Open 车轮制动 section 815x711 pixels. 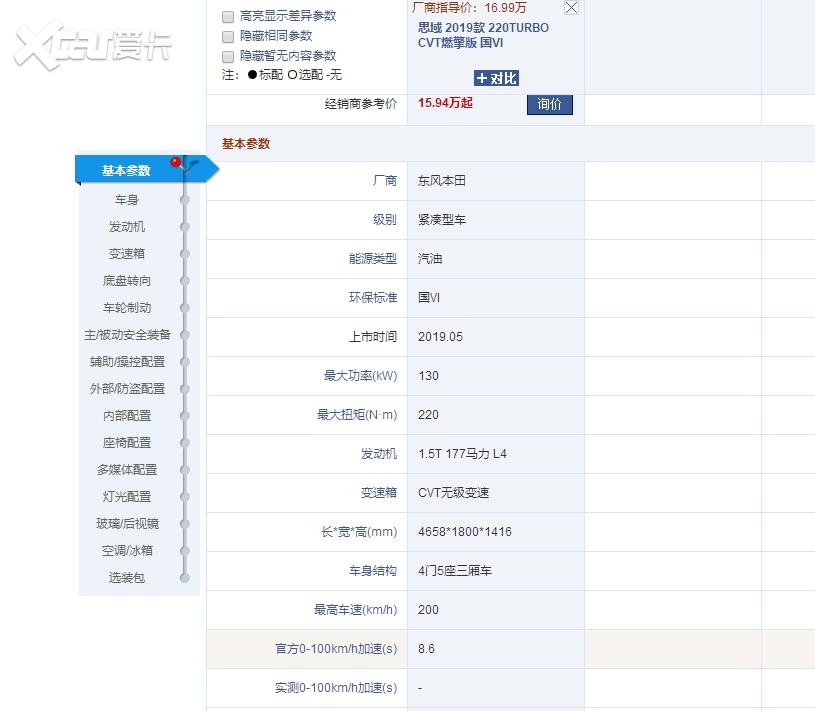(127, 308)
